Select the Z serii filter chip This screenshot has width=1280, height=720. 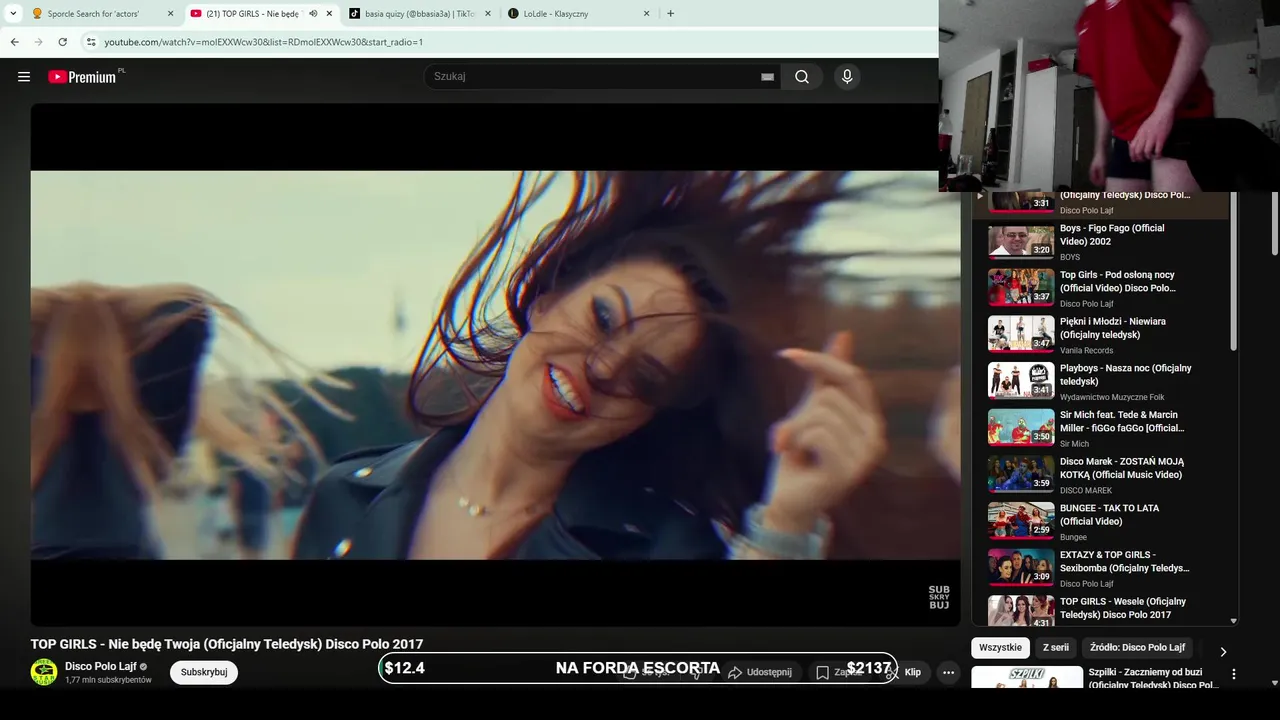click(x=1056, y=648)
